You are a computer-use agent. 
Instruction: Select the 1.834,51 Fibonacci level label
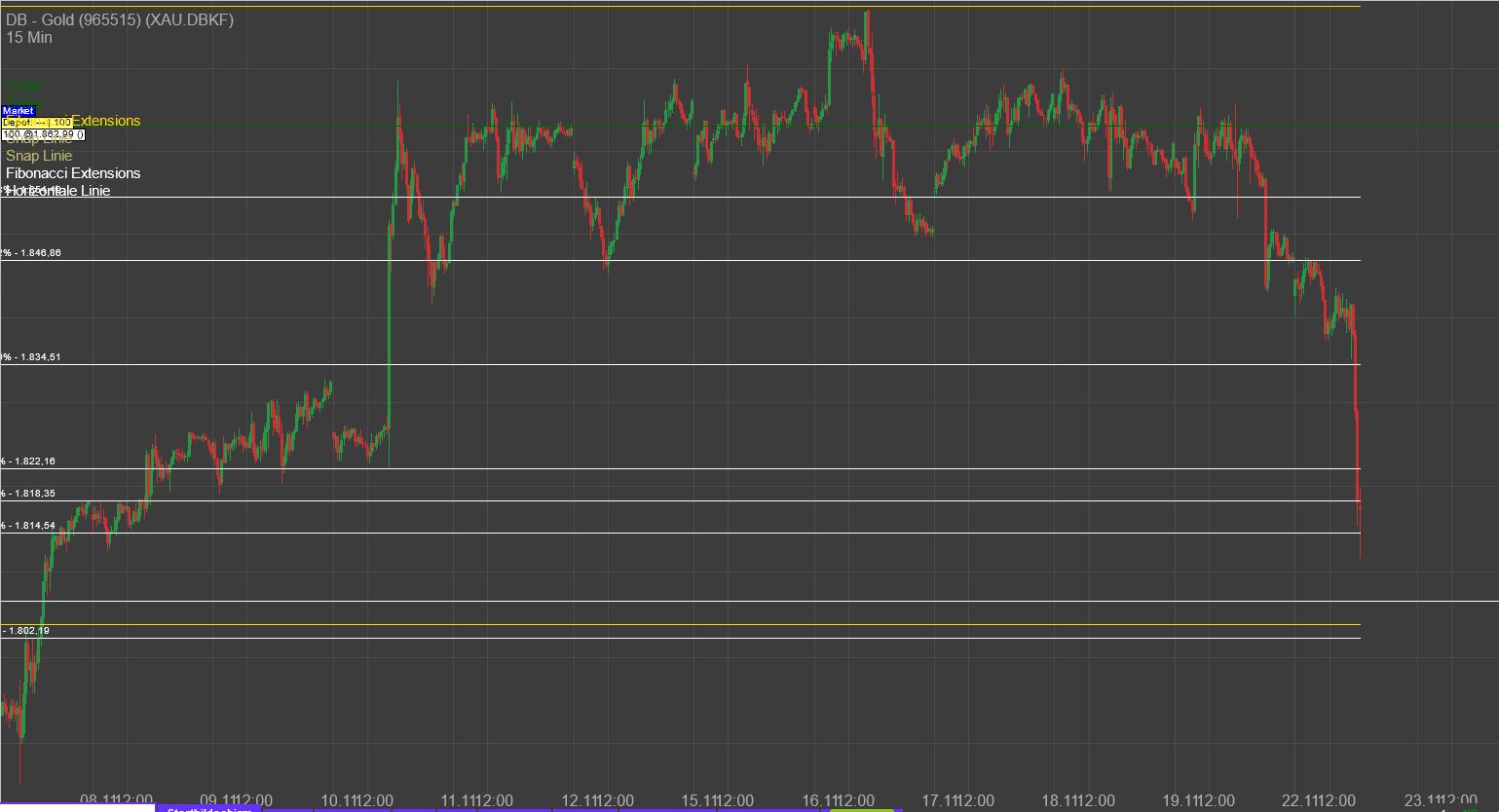31,357
